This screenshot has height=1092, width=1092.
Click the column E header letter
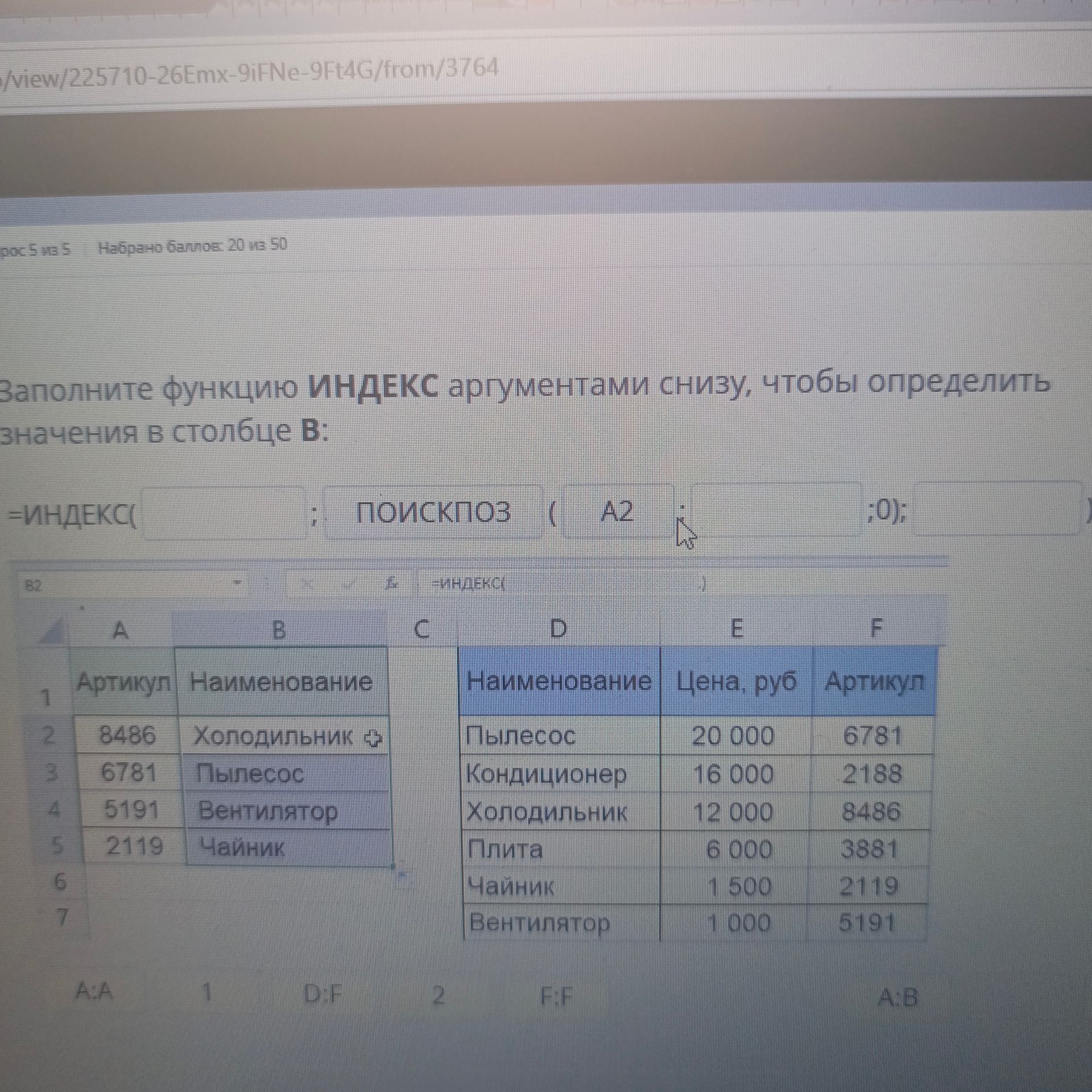click(x=736, y=628)
